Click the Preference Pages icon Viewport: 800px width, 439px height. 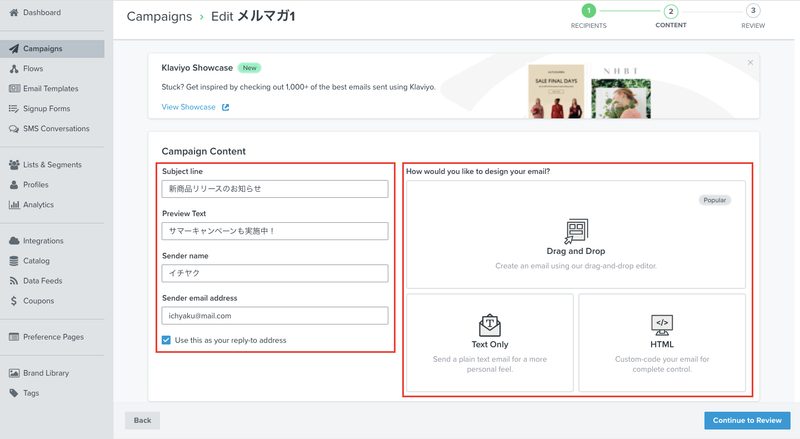click(x=14, y=337)
